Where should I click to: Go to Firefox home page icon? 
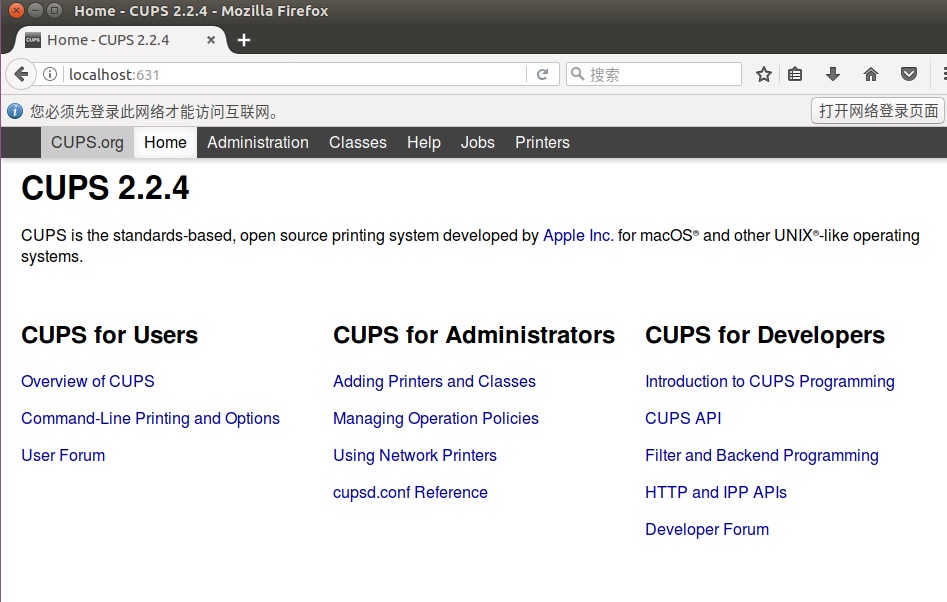tap(870, 74)
